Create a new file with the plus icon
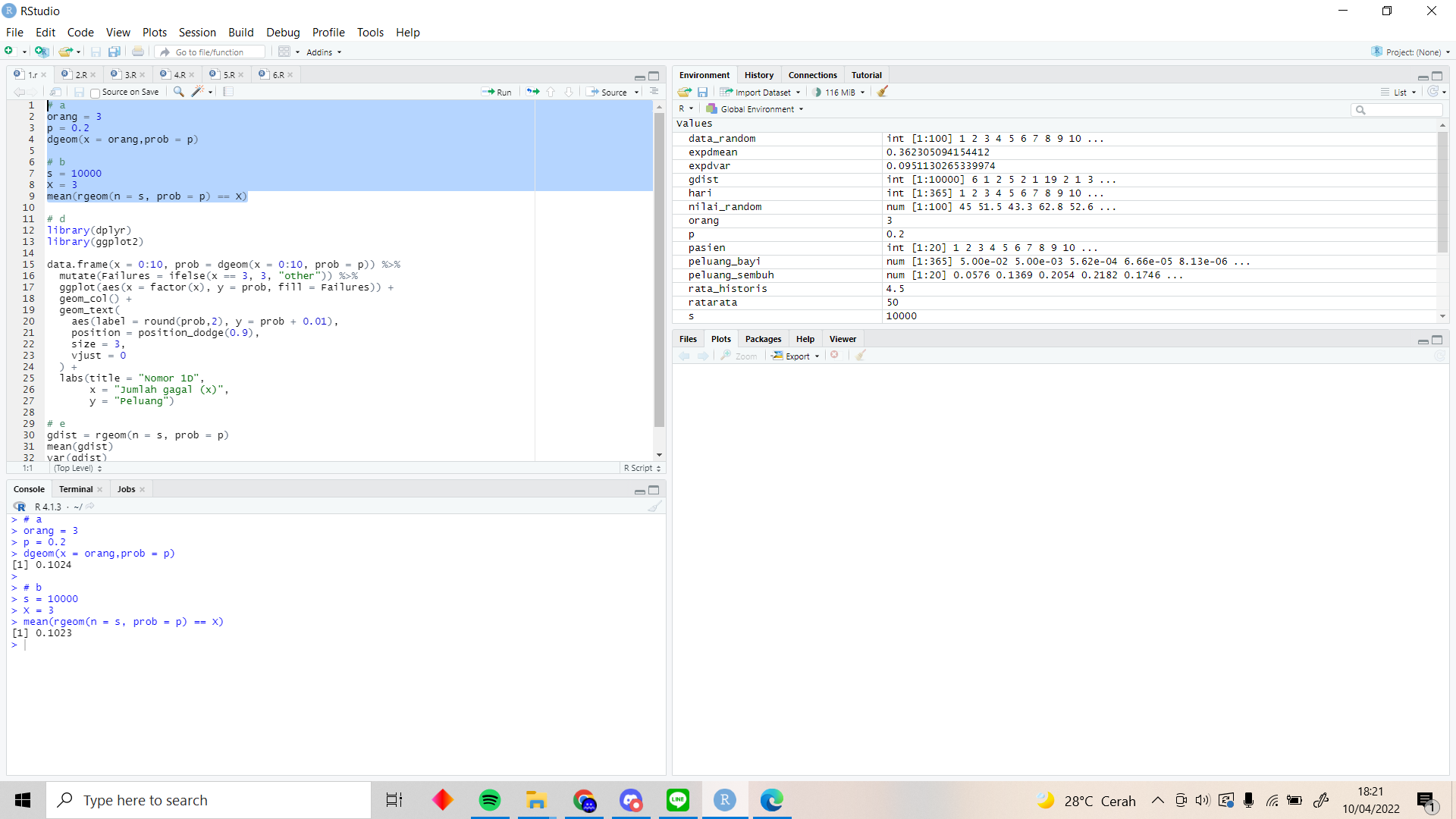This screenshot has width=1456, height=819. (9, 52)
